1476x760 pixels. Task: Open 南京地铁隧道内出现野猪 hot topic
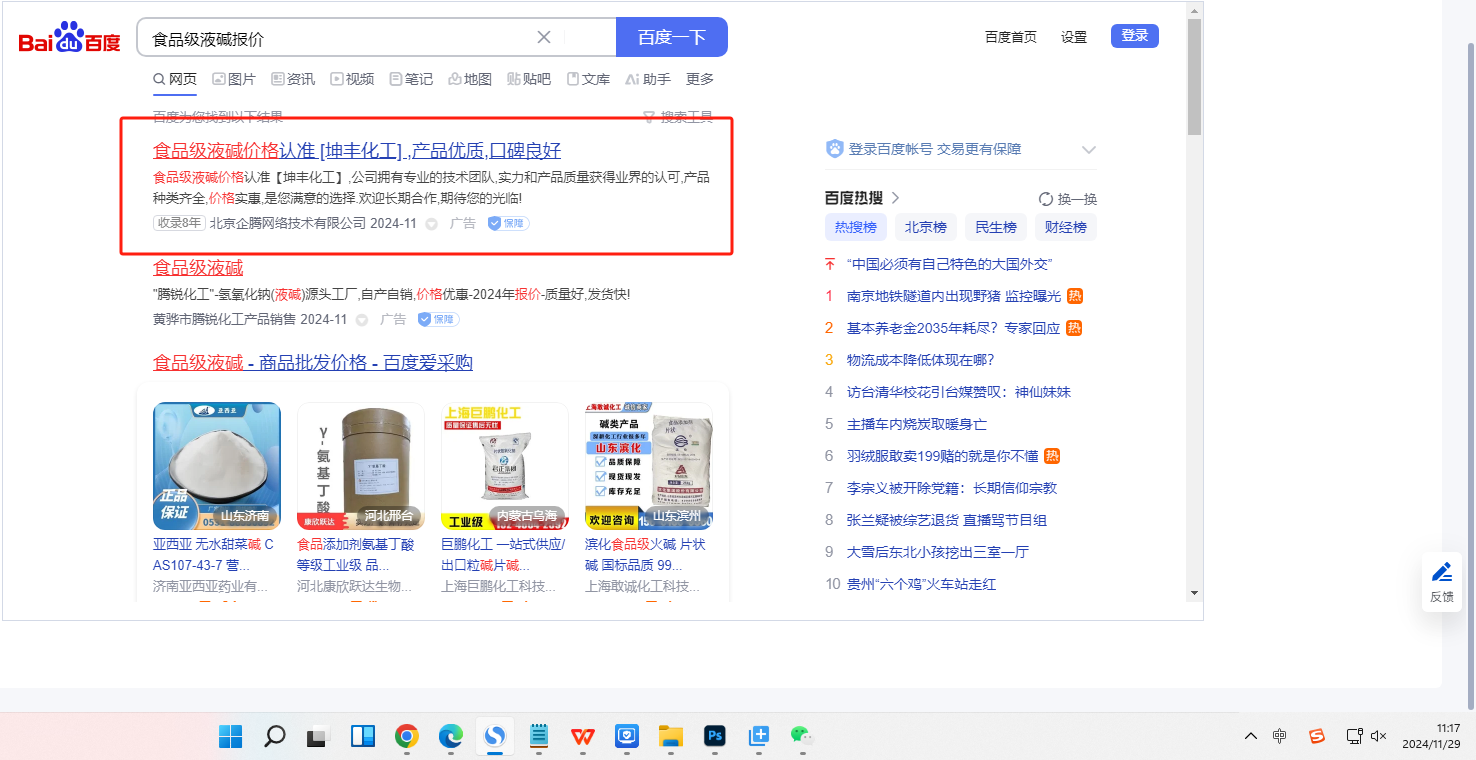(954, 296)
